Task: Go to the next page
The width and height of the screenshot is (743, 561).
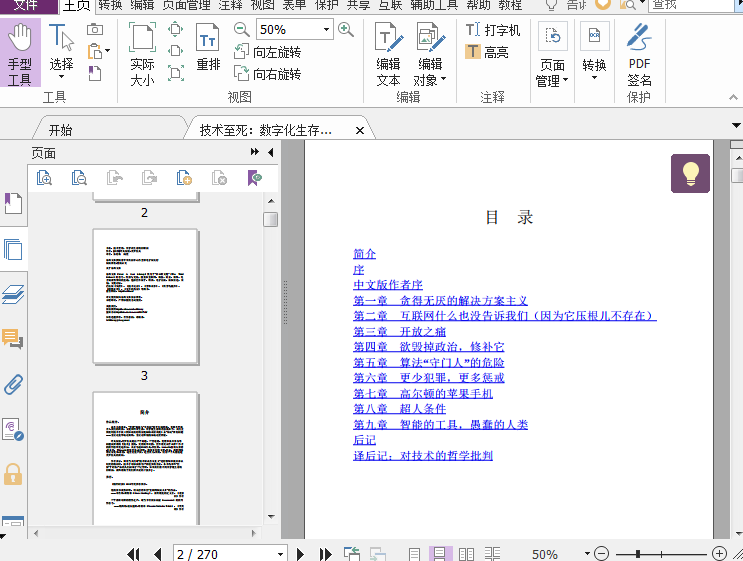Action: click(300, 554)
